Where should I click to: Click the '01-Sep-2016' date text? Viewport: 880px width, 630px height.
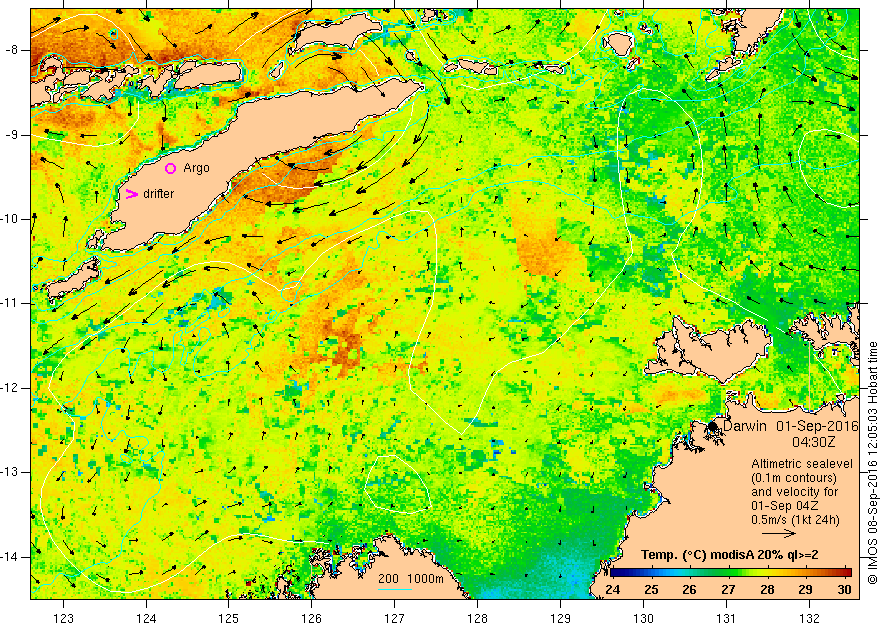click(x=818, y=426)
